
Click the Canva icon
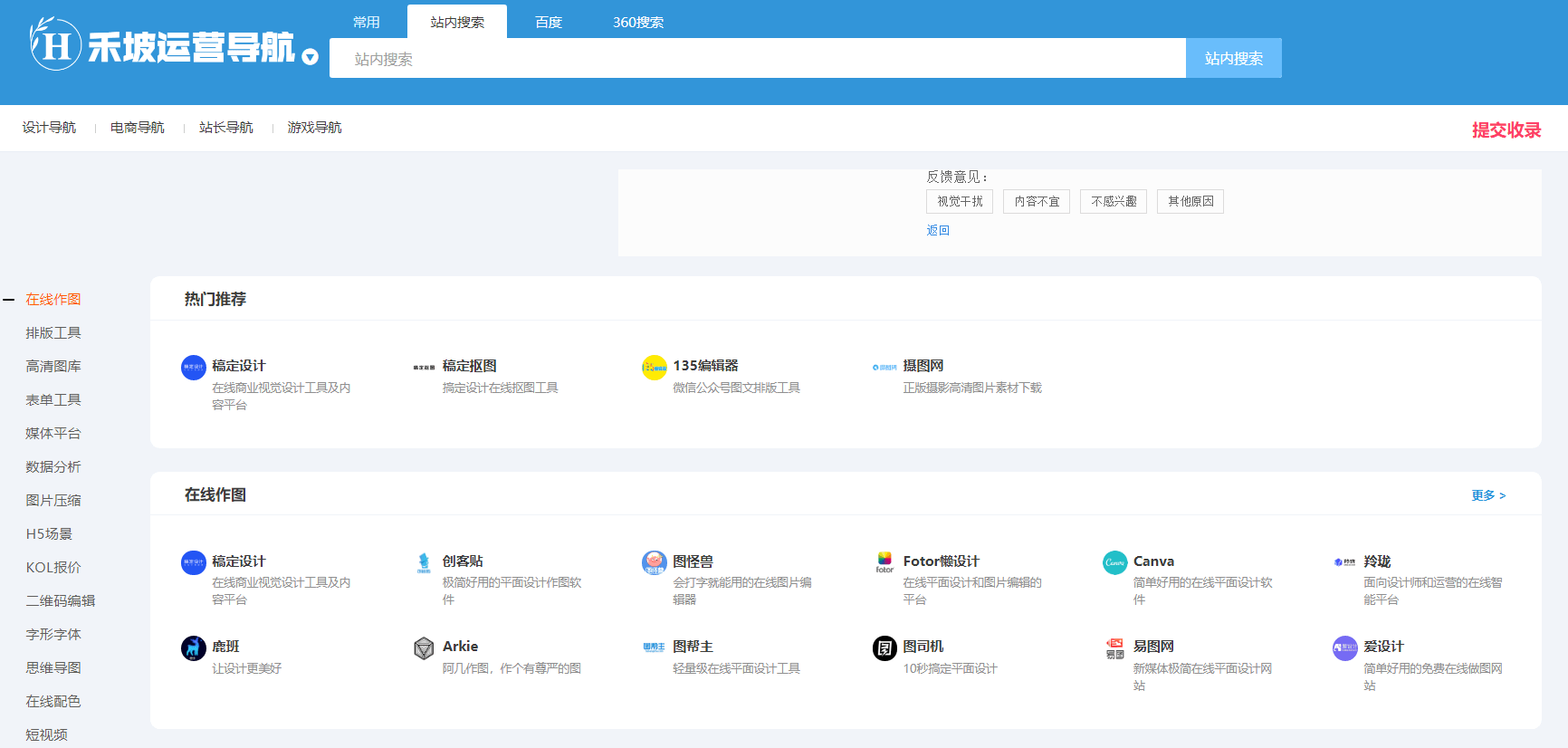coord(1115,563)
